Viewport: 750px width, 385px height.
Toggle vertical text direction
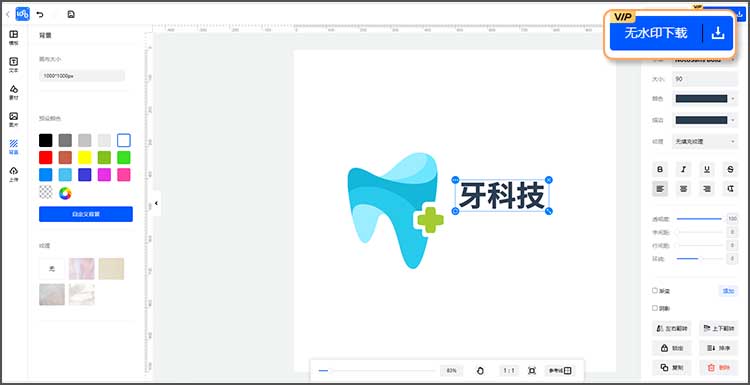730,189
